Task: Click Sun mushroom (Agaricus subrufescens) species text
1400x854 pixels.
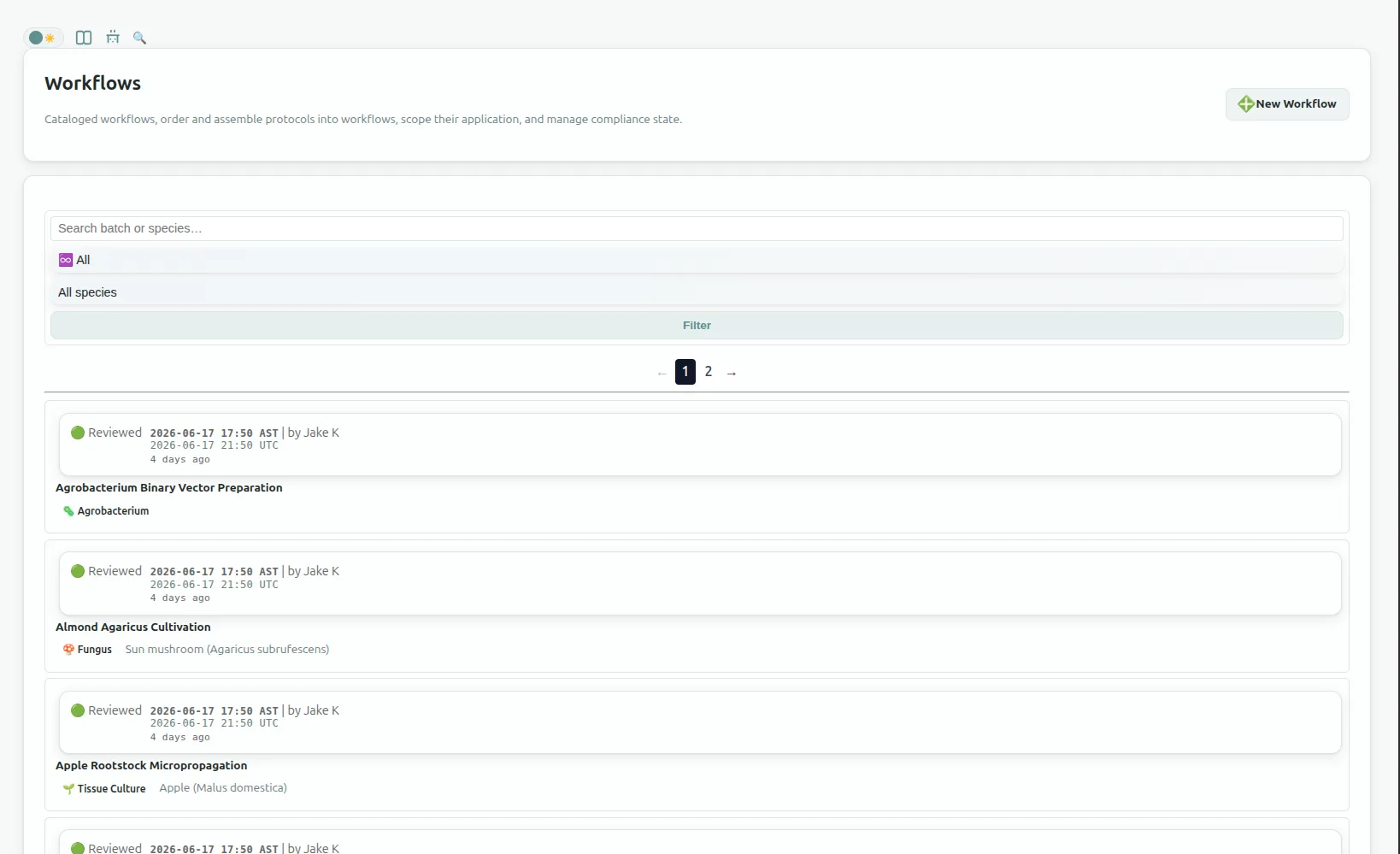Action: tap(227, 650)
